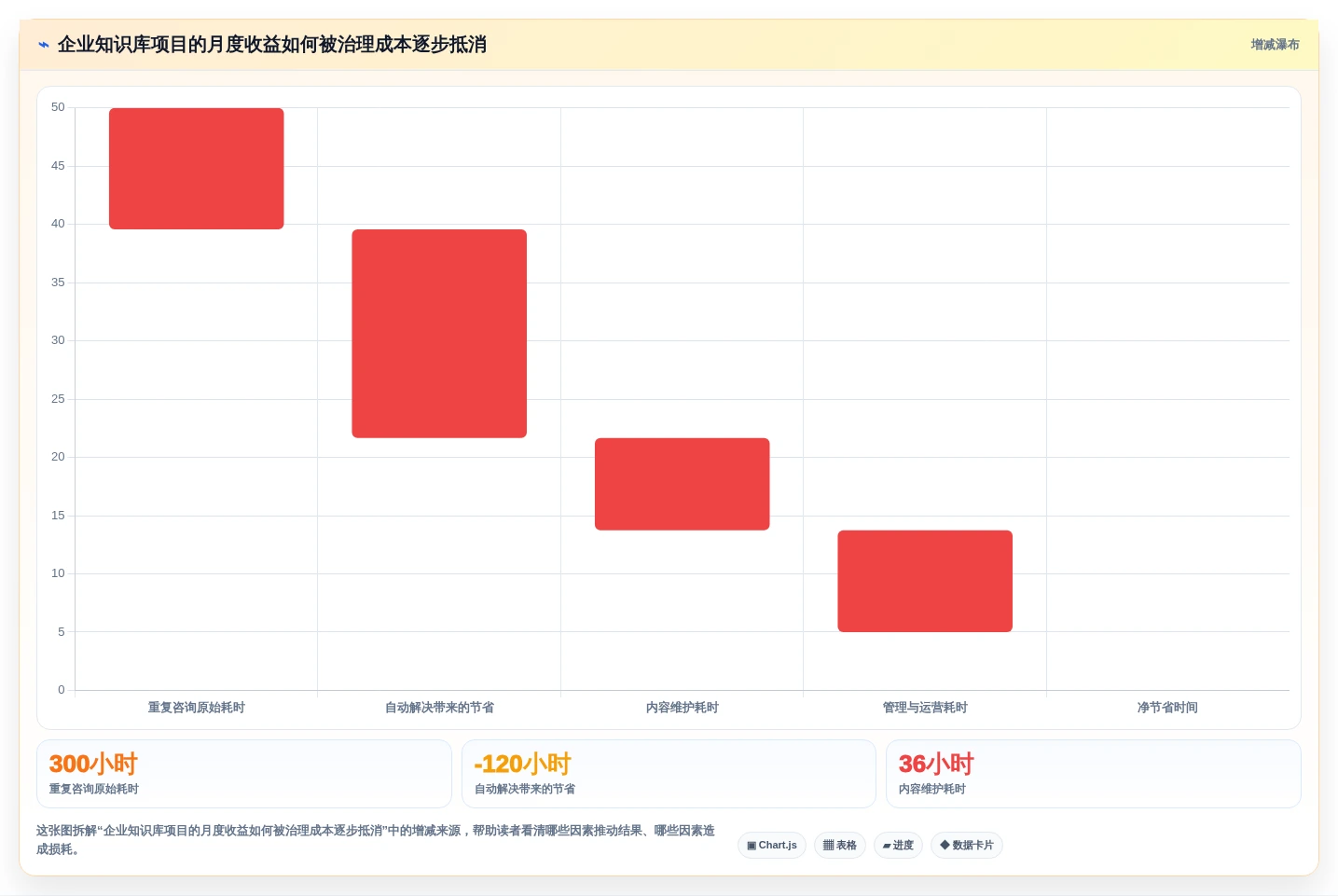Click the red bar for 重复咨询原始耗时
Viewport: 1338px width, 896px height.
[x=197, y=169]
